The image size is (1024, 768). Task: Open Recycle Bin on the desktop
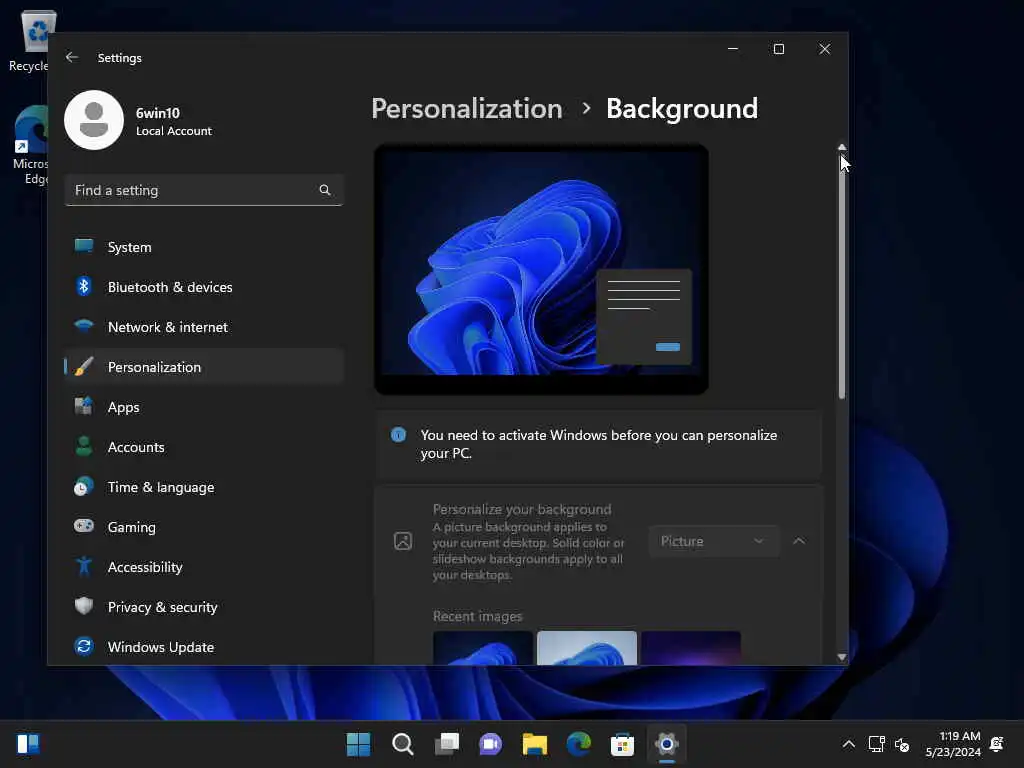29,41
